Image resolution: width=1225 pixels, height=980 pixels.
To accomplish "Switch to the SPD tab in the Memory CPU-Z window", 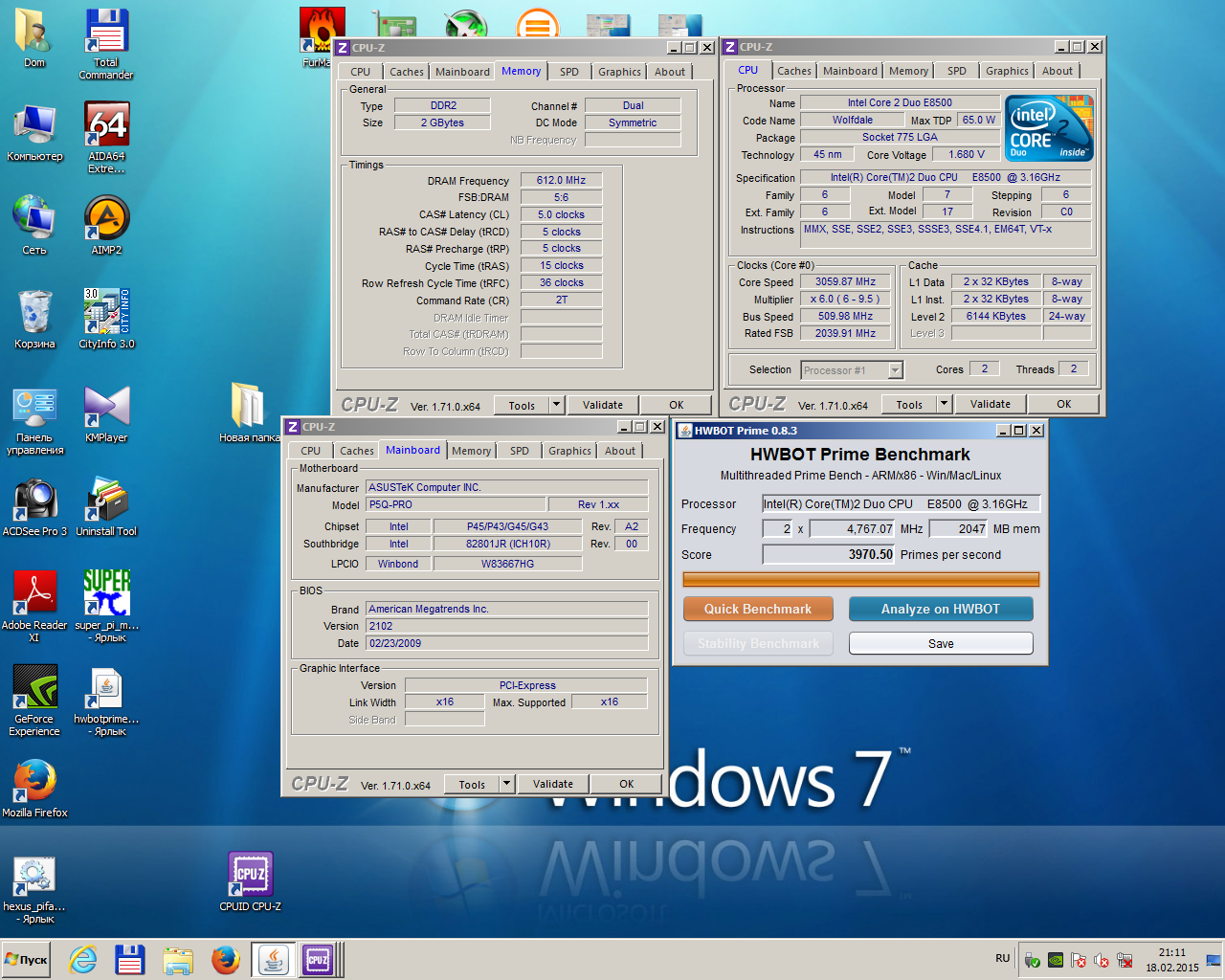I will (x=568, y=72).
